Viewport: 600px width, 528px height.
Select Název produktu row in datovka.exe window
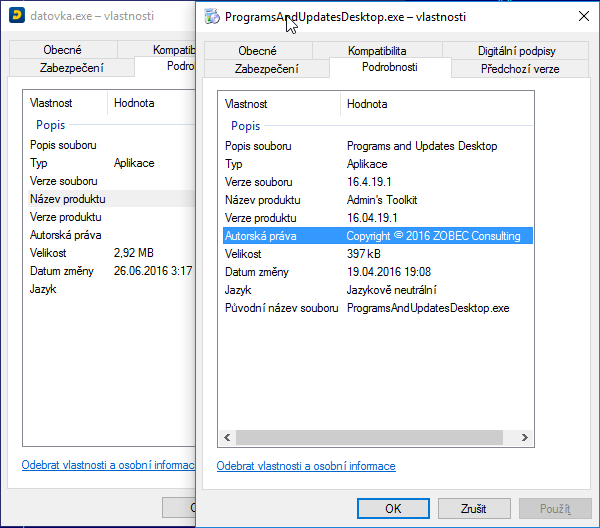click(112, 199)
